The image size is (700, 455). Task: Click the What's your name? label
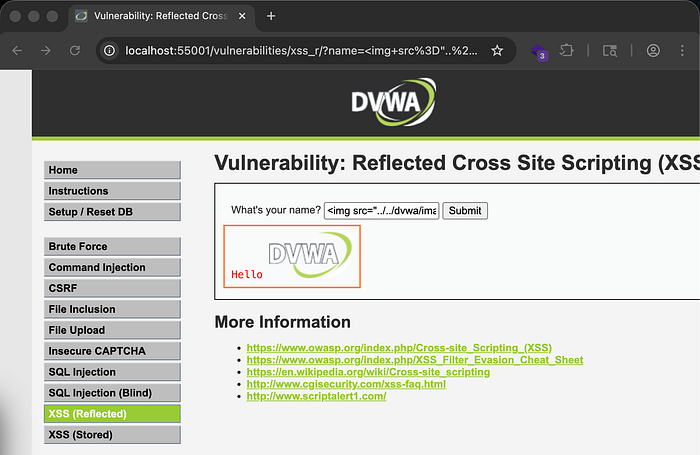click(276, 210)
